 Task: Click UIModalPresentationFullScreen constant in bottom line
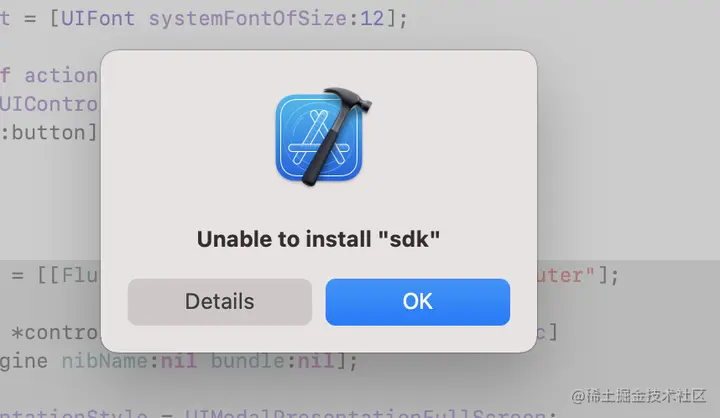[x=366, y=412]
